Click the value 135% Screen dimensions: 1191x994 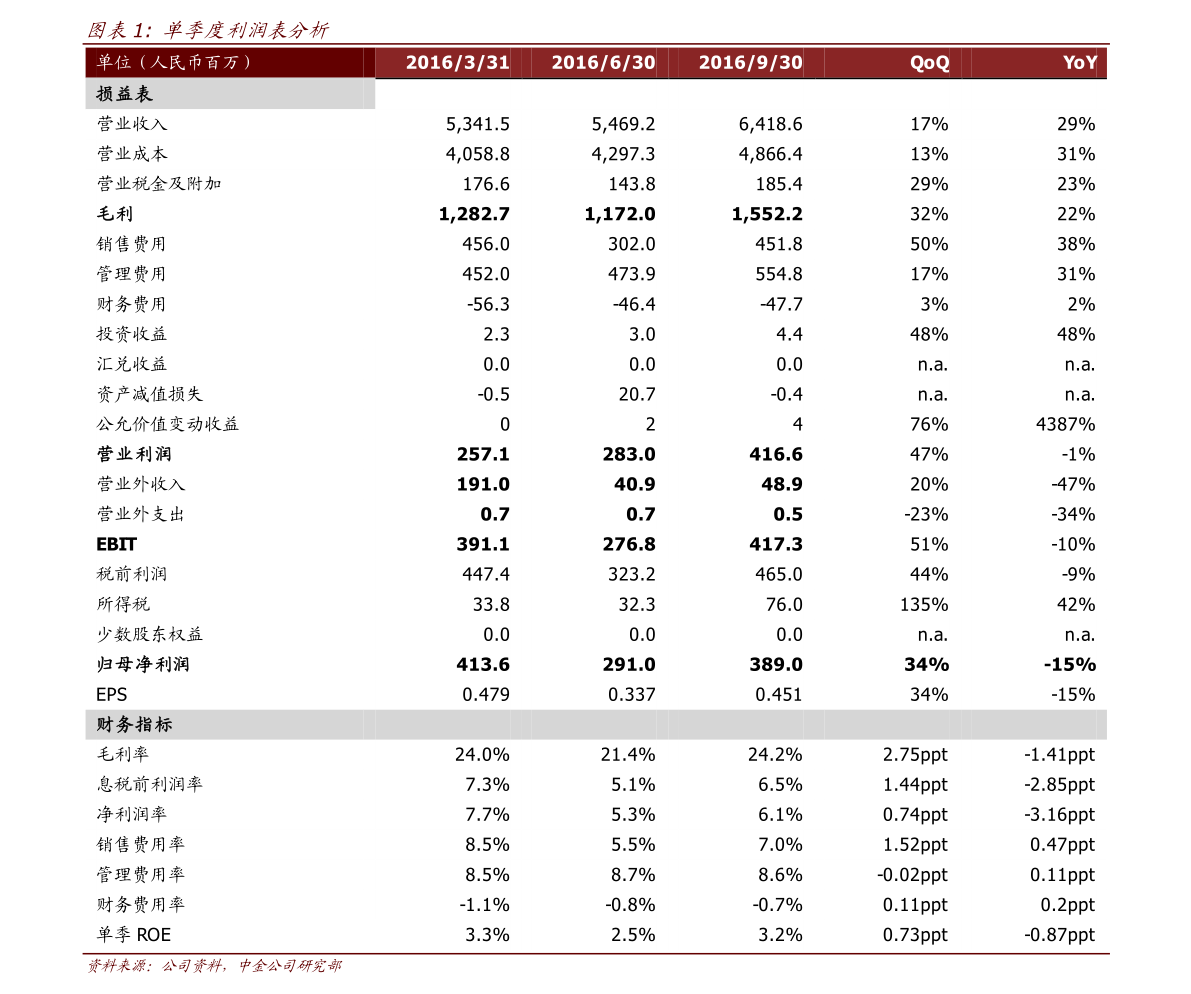pyautogui.click(x=924, y=604)
